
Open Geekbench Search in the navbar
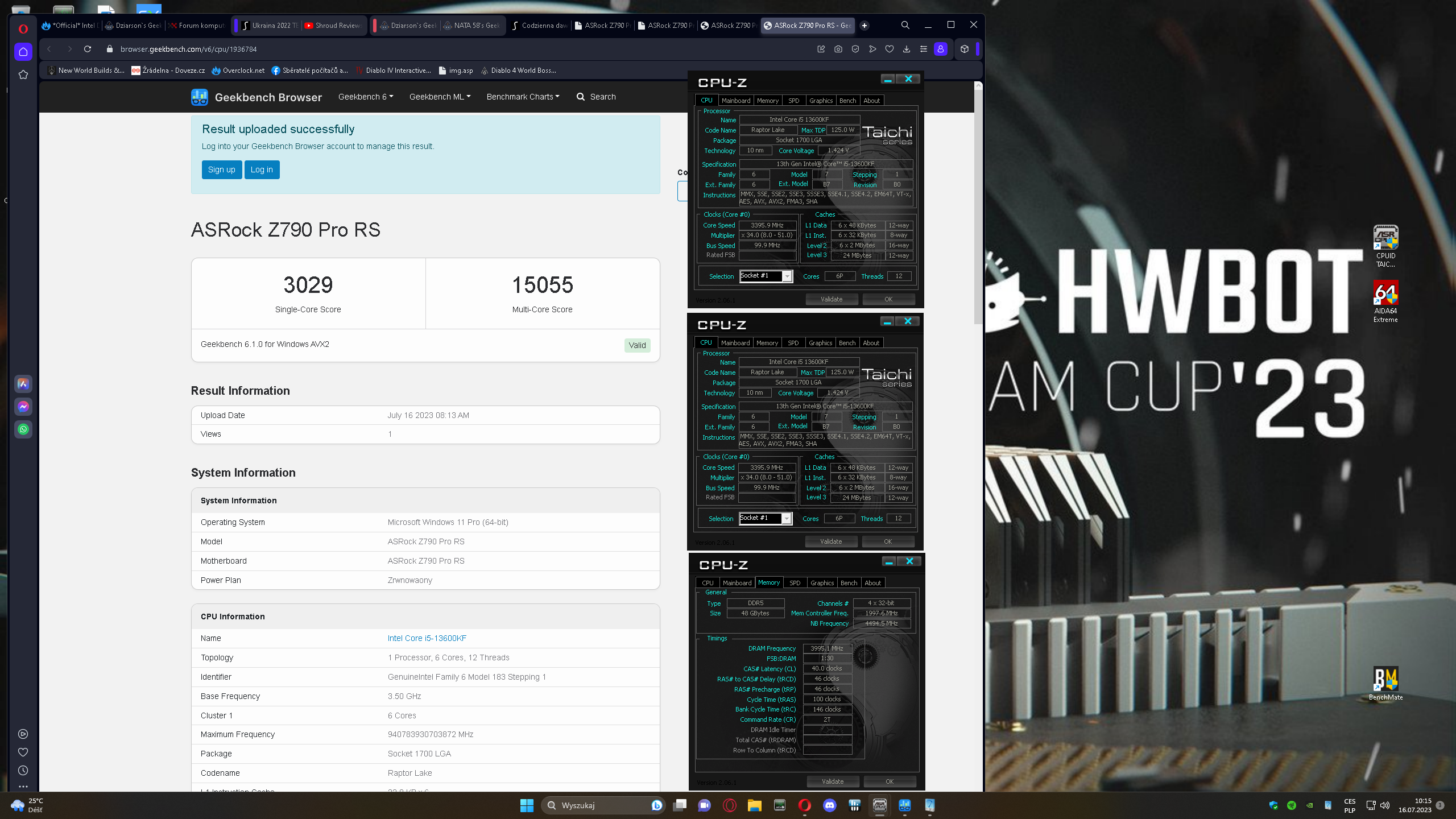pos(596,97)
